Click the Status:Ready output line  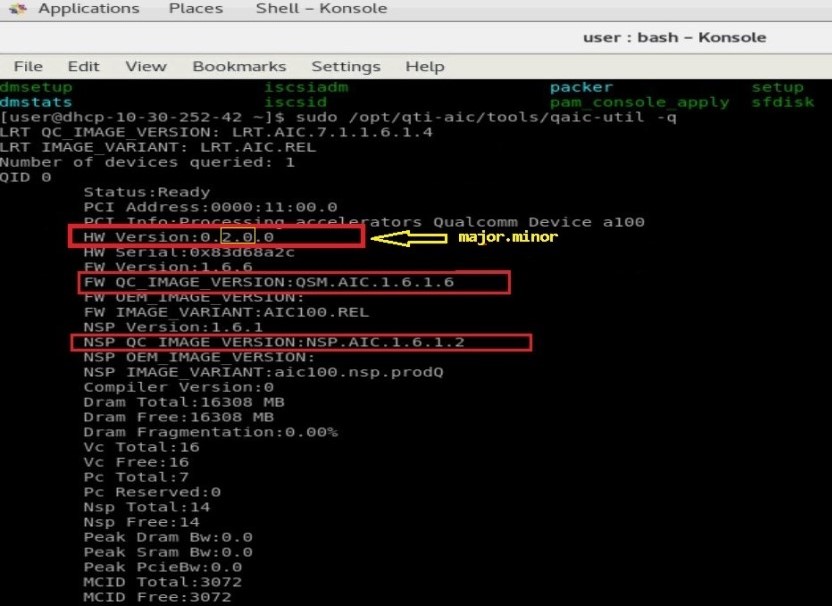point(147,192)
